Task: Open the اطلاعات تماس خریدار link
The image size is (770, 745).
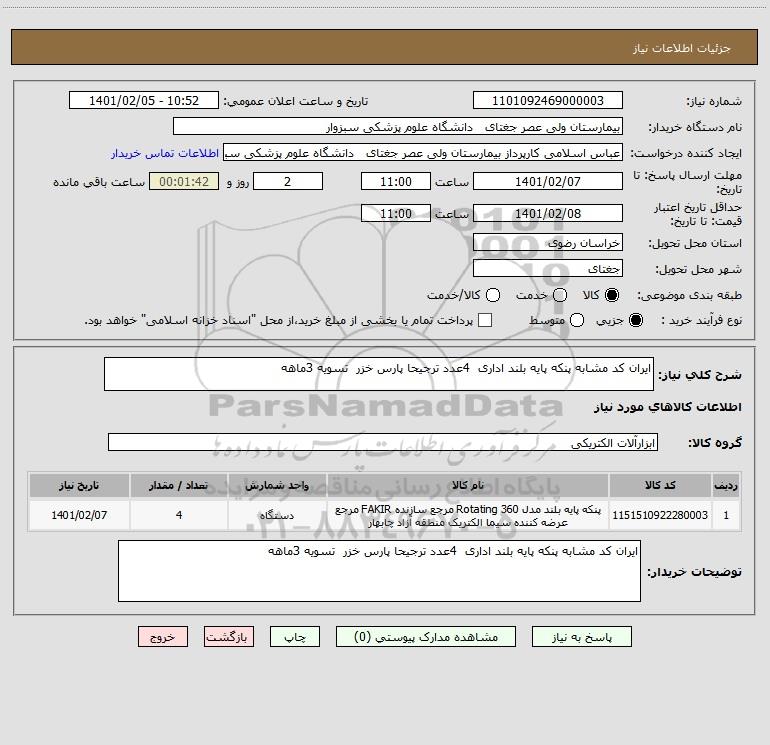Action: coord(165,153)
